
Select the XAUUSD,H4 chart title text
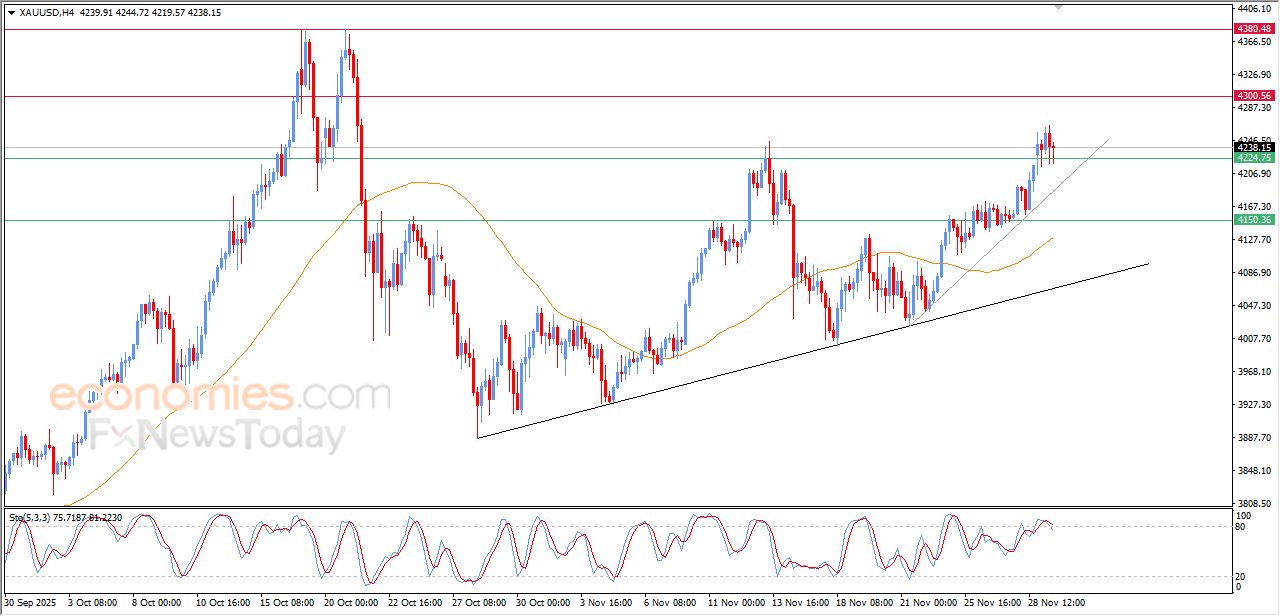tap(46, 13)
